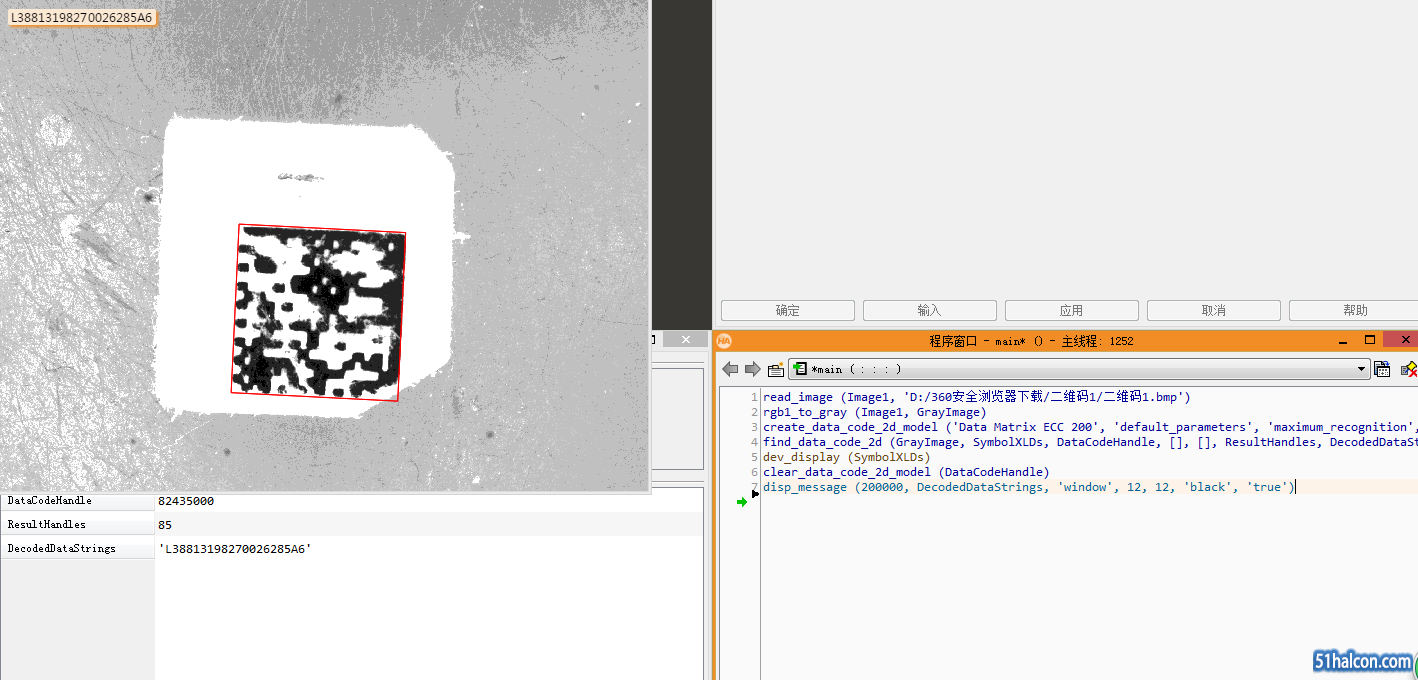The width and height of the screenshot is (1418, 680).
Task: Select the DecodedDataStrings variable row
Action: pyautogui.click(x=351, y=548)
